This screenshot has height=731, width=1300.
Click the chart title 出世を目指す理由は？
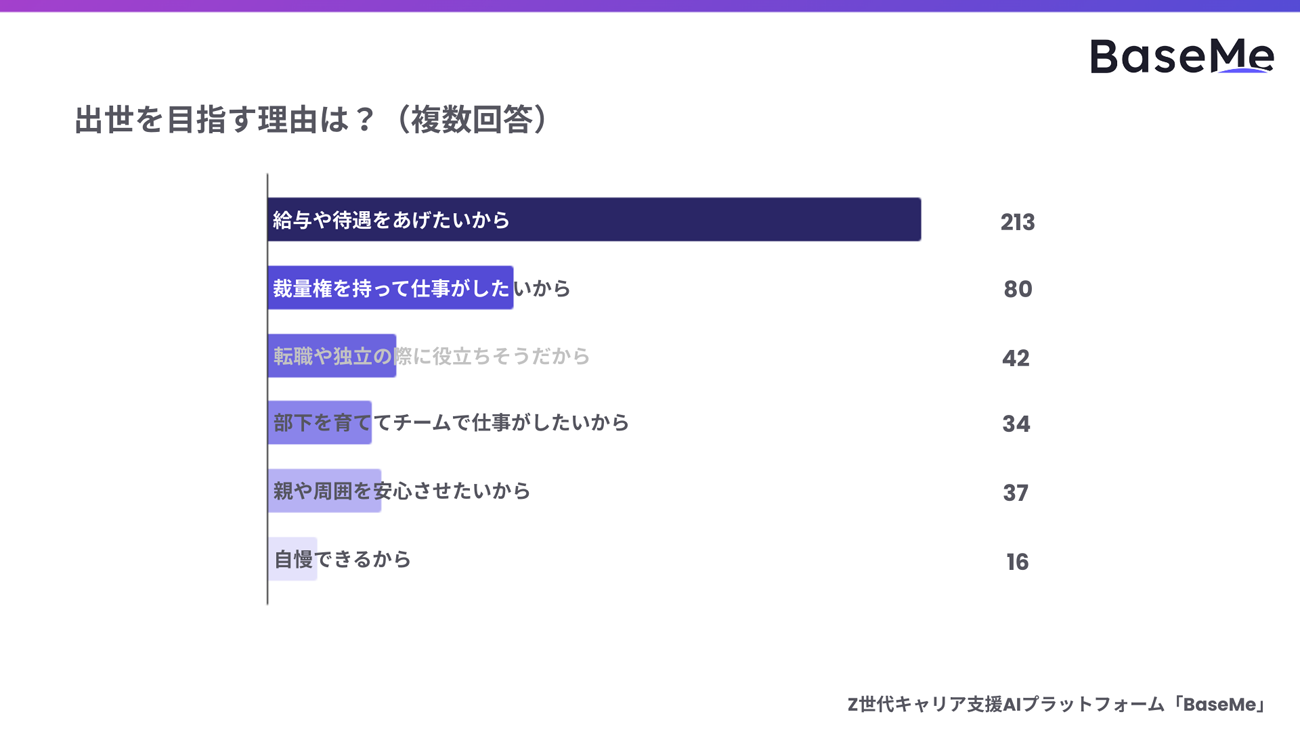225,120
